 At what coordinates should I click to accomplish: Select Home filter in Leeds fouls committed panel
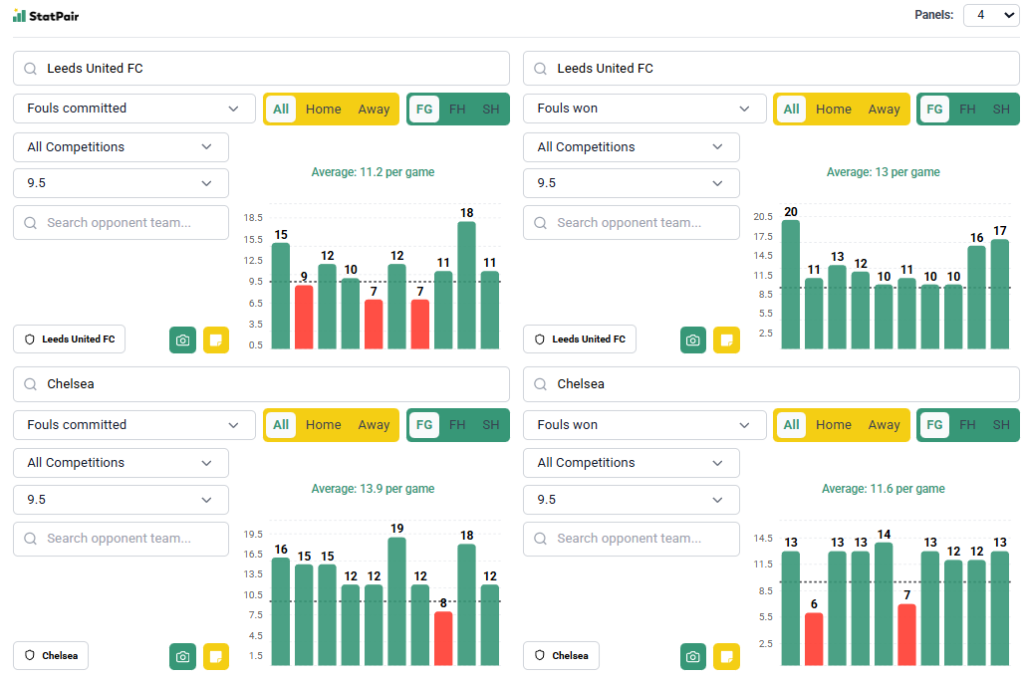tap(323, 109)
